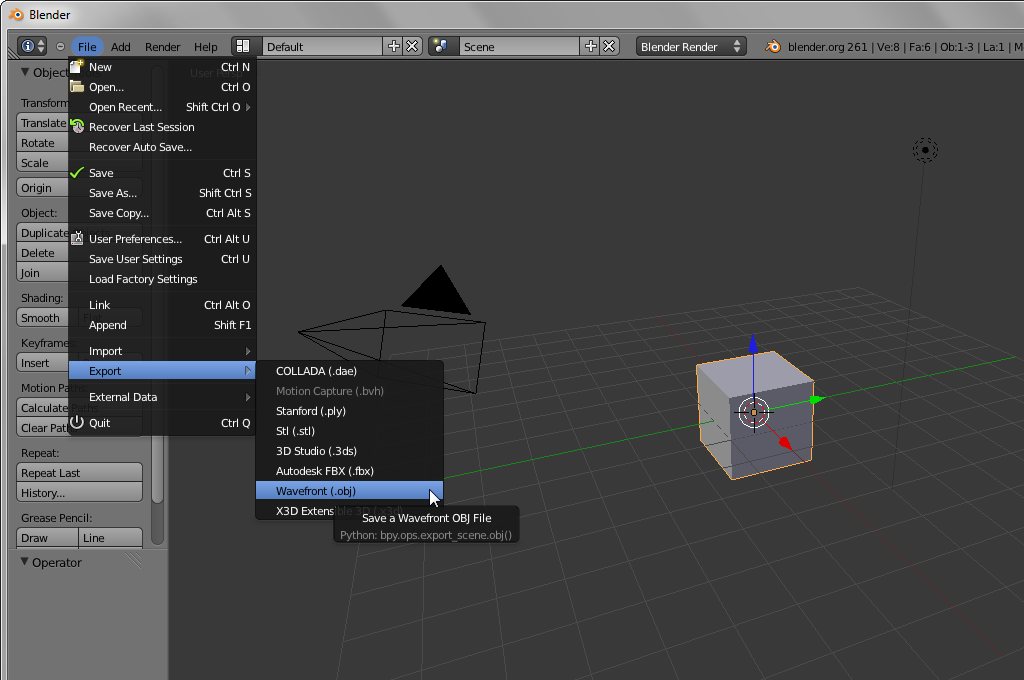1024x680 pixels.
Task: Choose Append from the File menu
Action: click(162, 325)
